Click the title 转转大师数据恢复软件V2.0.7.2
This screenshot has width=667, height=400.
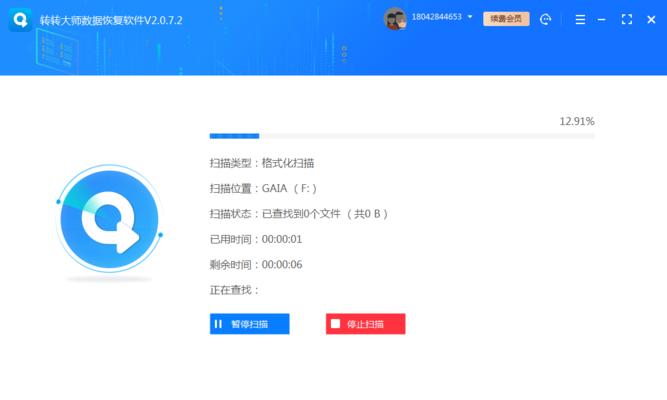pos(111,20)
